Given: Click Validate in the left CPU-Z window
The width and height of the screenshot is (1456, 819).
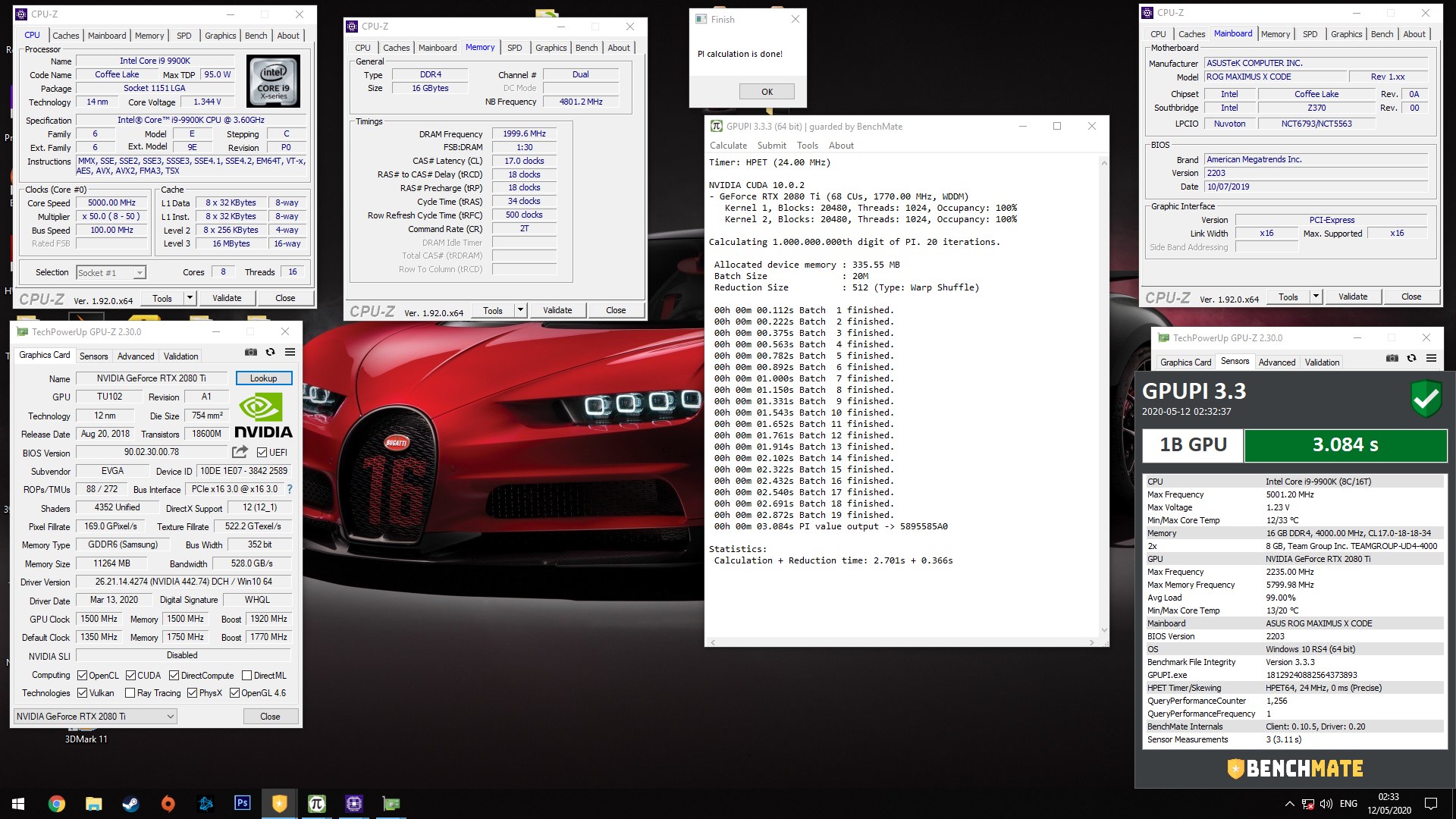Looking at the screenshot, I should click(x=227, y=298).
